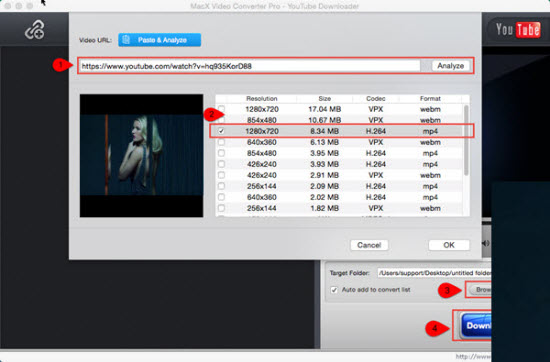550x362 pixels.
Task: Click the Browse button
Action: pos(479,290)
